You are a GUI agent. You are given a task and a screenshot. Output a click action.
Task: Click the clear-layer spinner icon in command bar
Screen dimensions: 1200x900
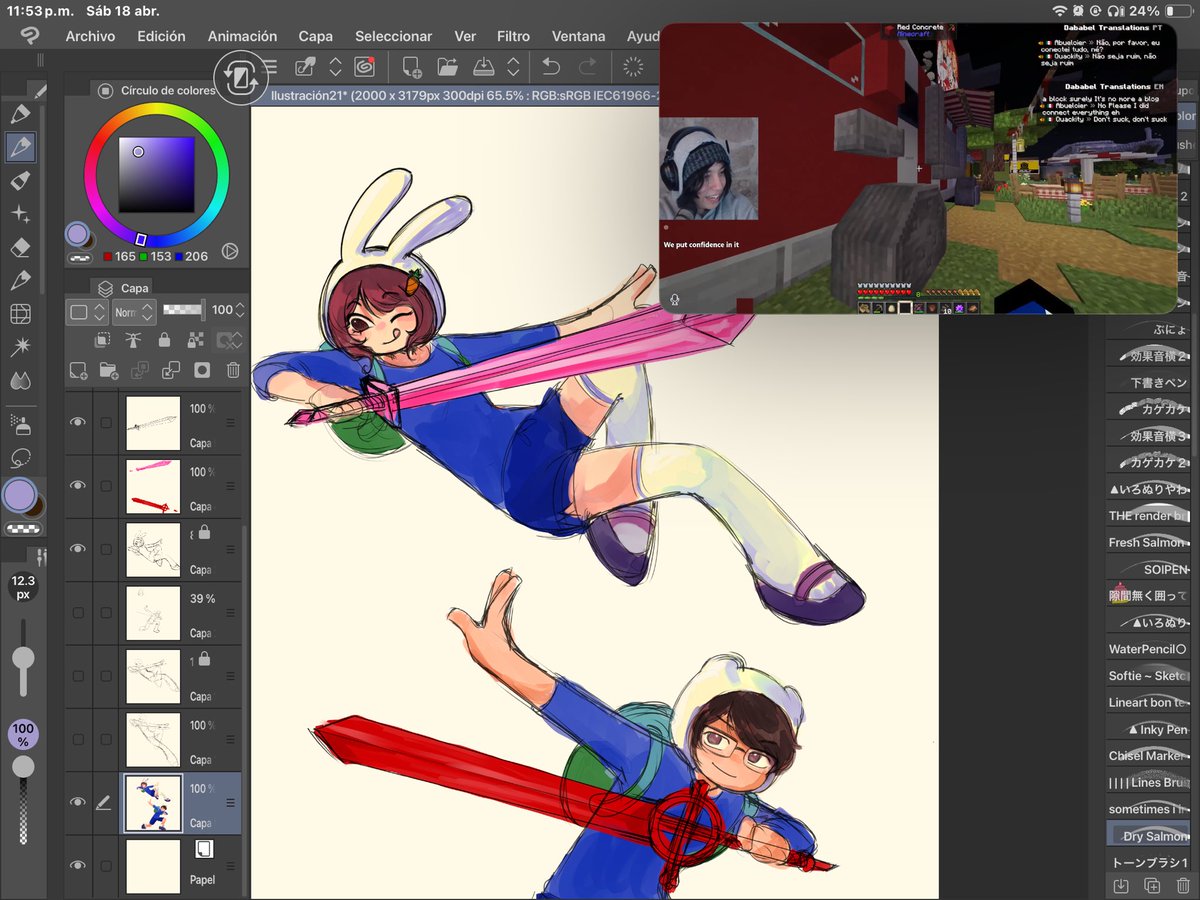pyautogui.click(x=633, y=67)
